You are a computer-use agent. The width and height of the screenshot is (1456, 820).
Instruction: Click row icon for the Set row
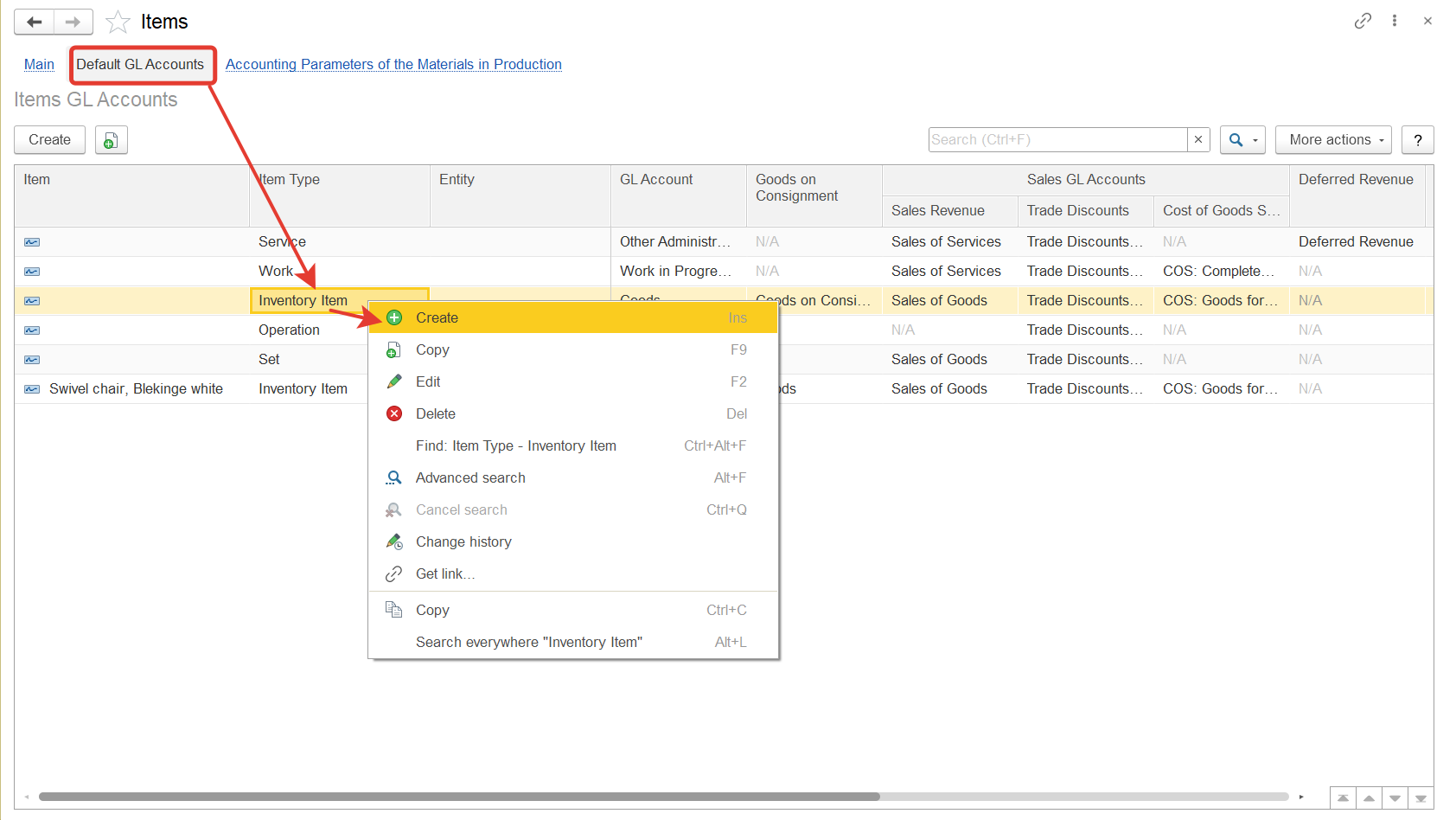(x=32, y=360)
